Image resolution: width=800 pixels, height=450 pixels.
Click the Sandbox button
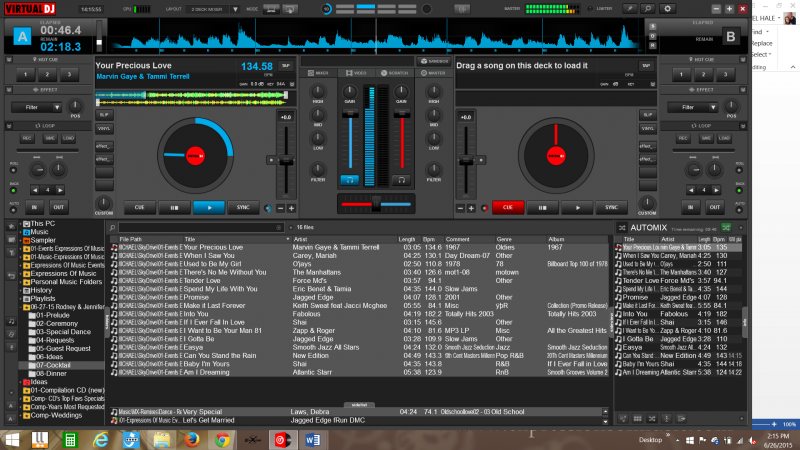pos(434,61)
